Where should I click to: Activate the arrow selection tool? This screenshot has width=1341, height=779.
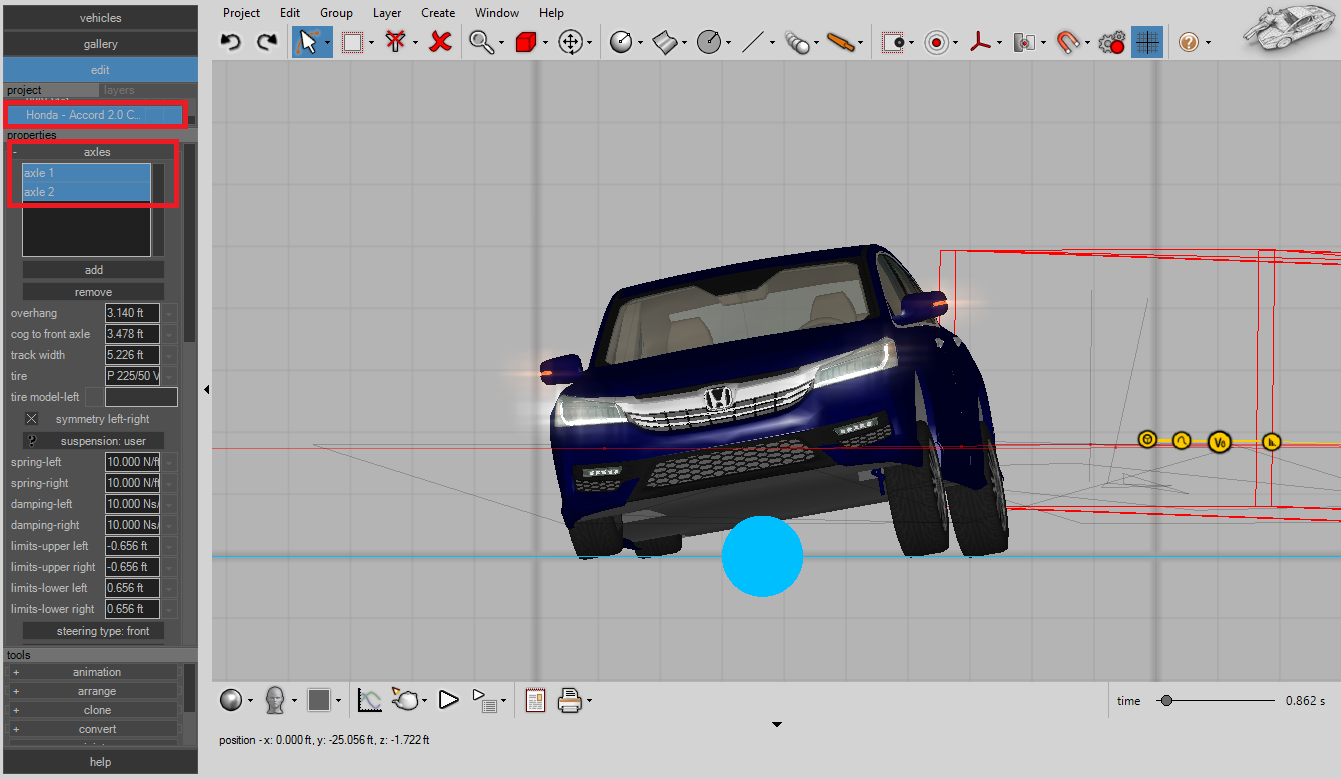[308, 42]
